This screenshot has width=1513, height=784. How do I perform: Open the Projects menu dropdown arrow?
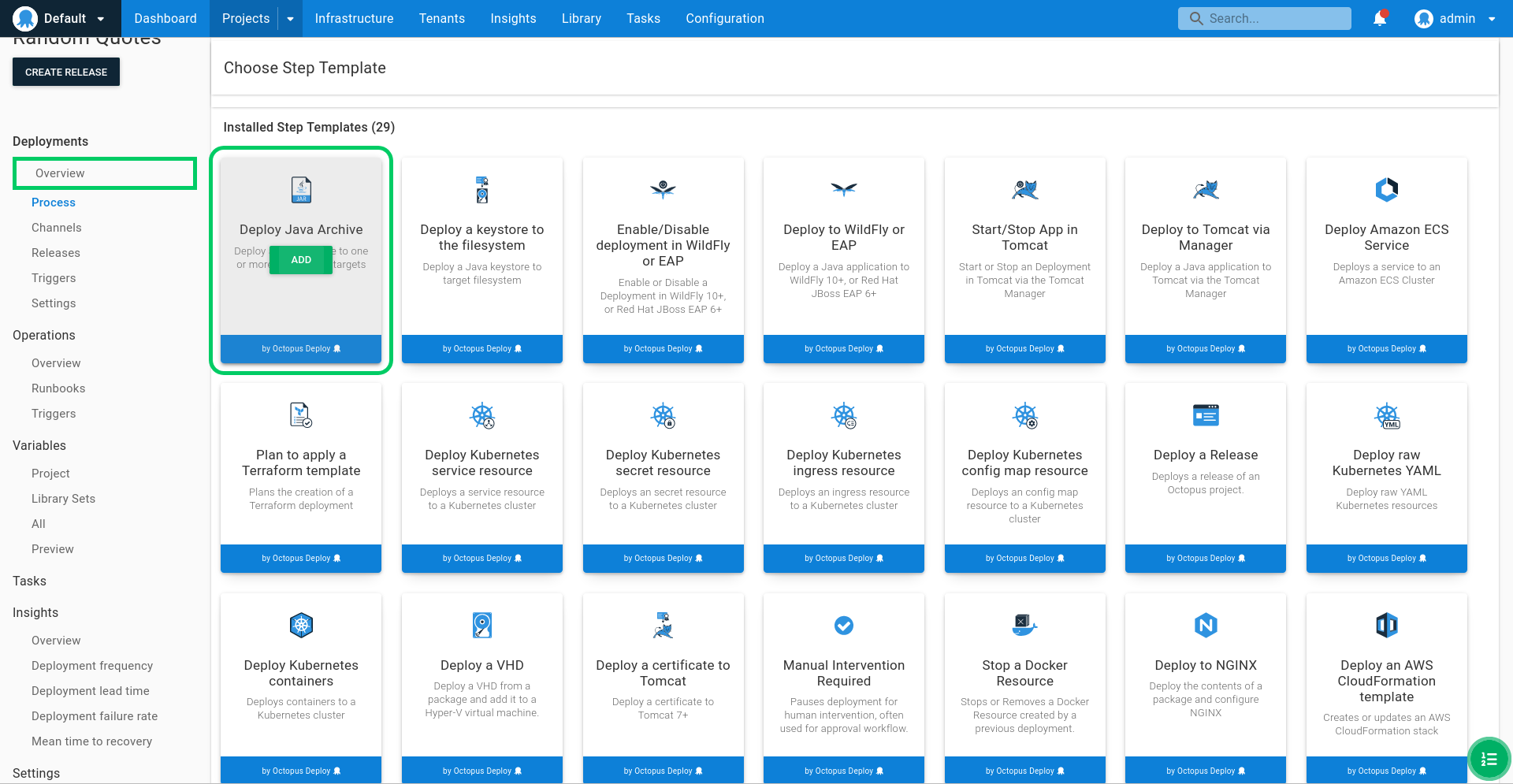point(290,19)
